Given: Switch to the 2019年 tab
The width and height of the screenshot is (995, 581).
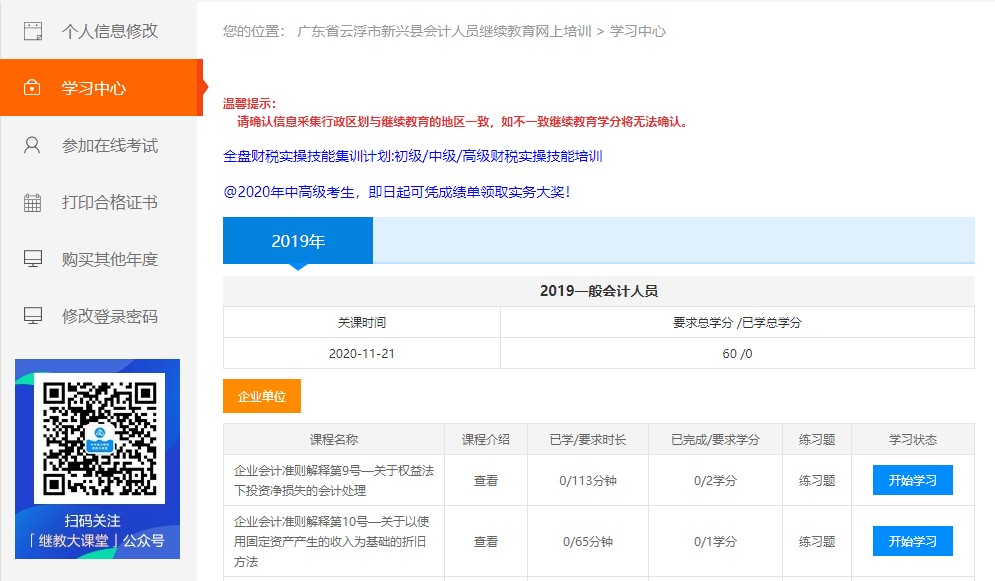Looking at the screenshot, I should click(297, 239).
